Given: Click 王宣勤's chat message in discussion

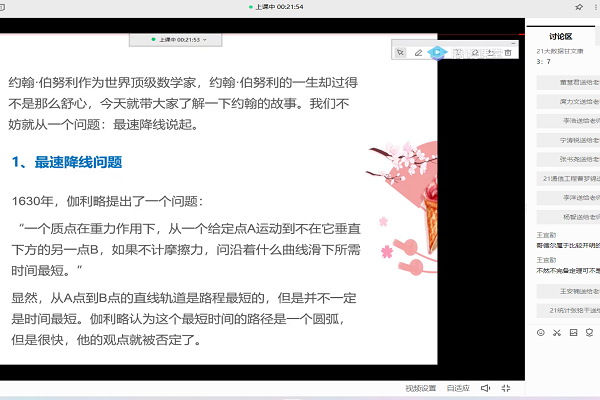Looking at the screenshot, I should point(568,245).
